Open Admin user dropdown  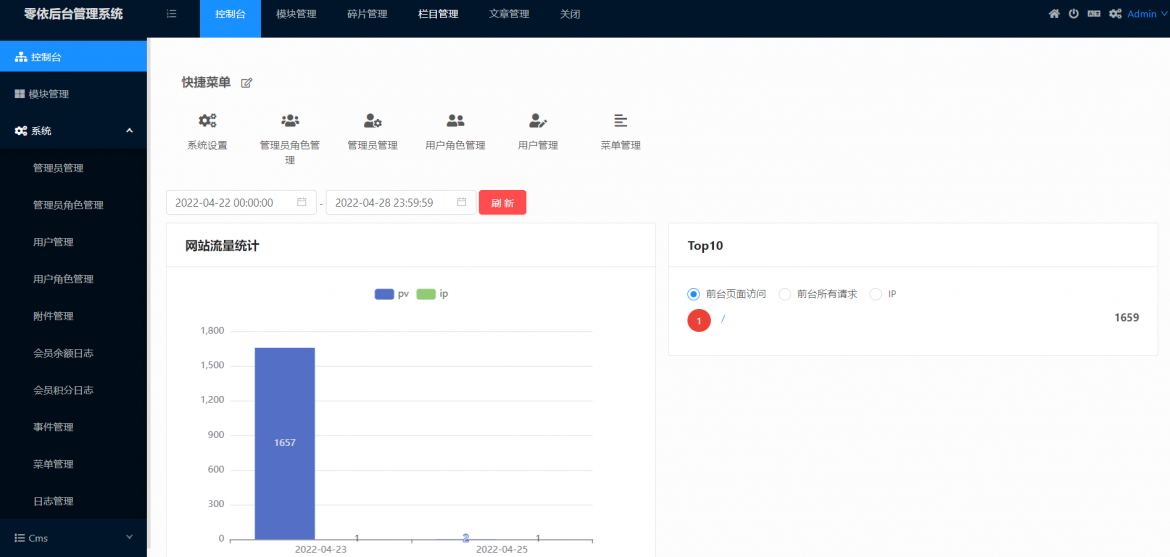1147,13
